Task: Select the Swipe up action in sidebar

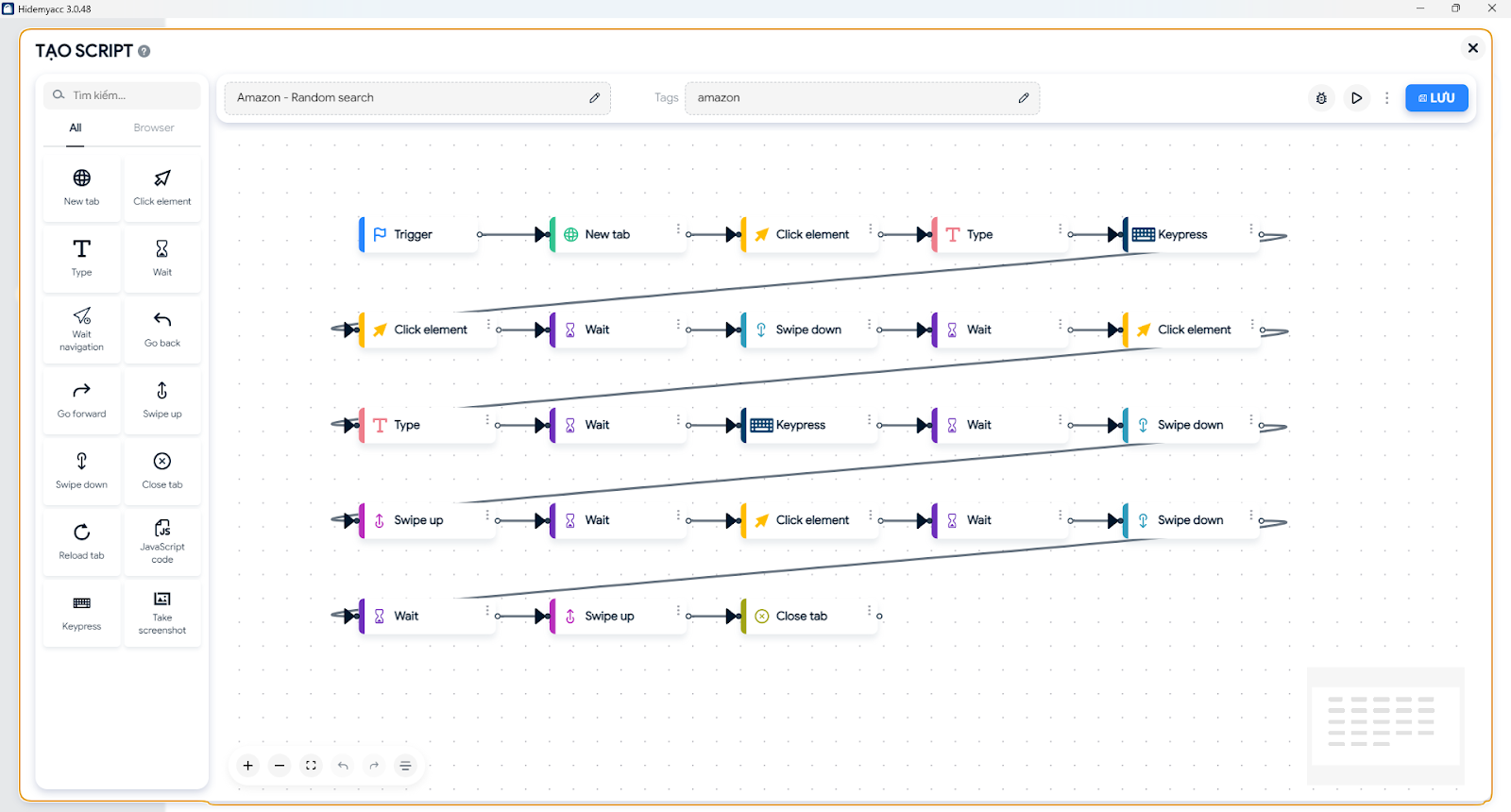Action: [162, 400]
